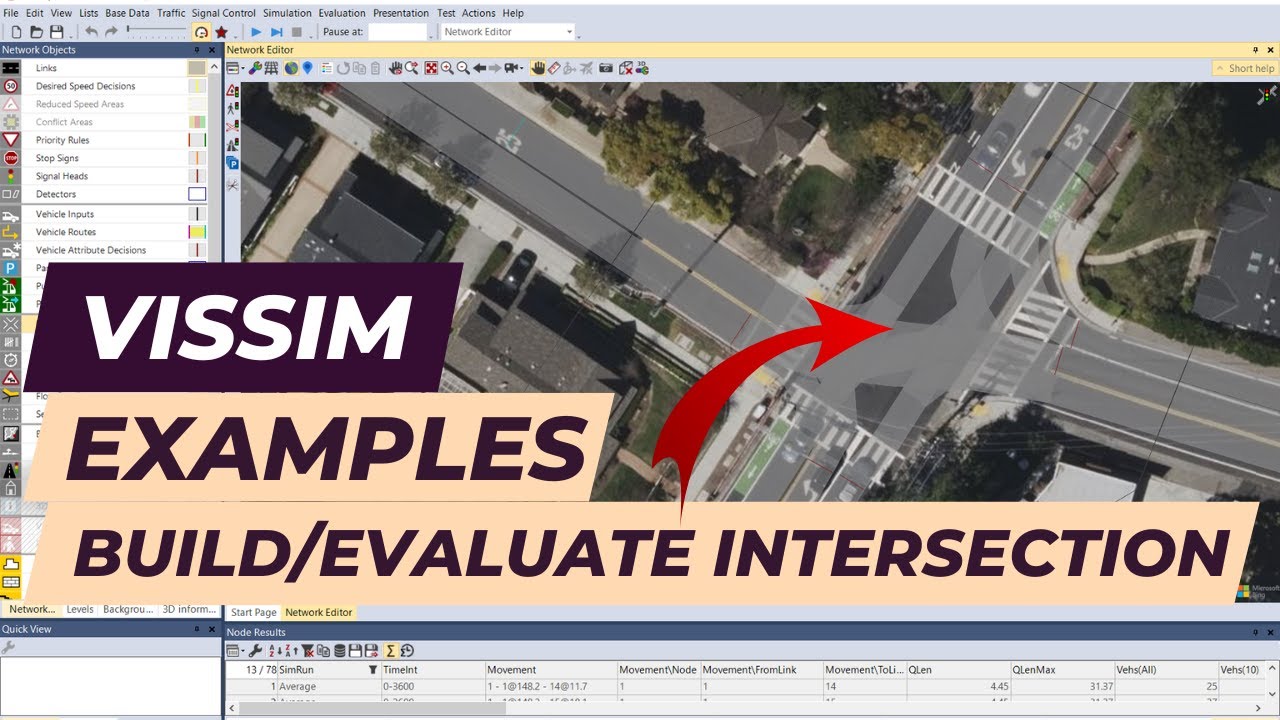Open the Simulation menu
This screenshot has height=720, width=1280.
pos(287,13)
